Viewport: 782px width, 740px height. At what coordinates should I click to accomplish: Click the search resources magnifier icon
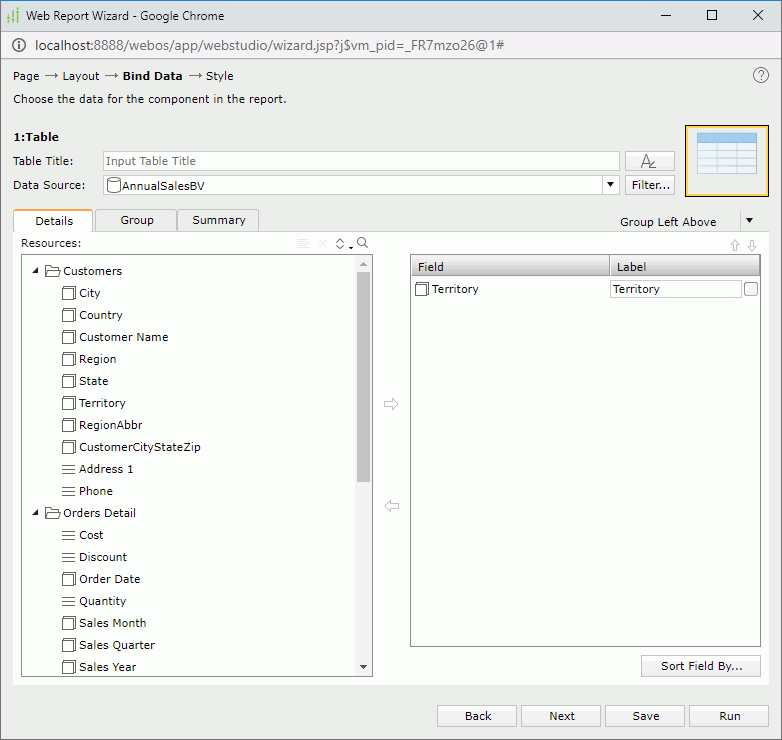click(x=363, y=243)
